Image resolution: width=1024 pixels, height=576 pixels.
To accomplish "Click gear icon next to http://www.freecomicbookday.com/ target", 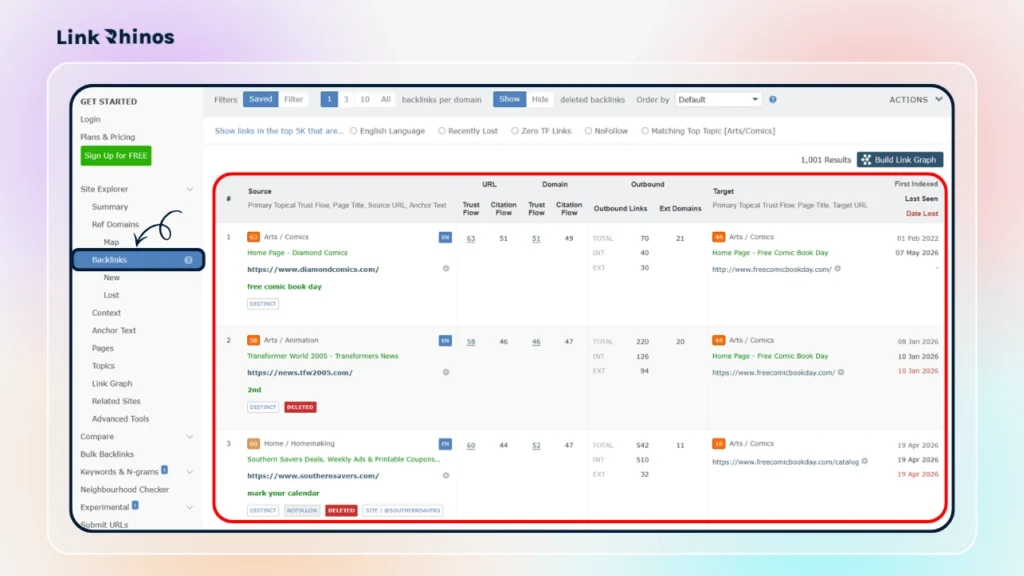I will coord(838,268).
